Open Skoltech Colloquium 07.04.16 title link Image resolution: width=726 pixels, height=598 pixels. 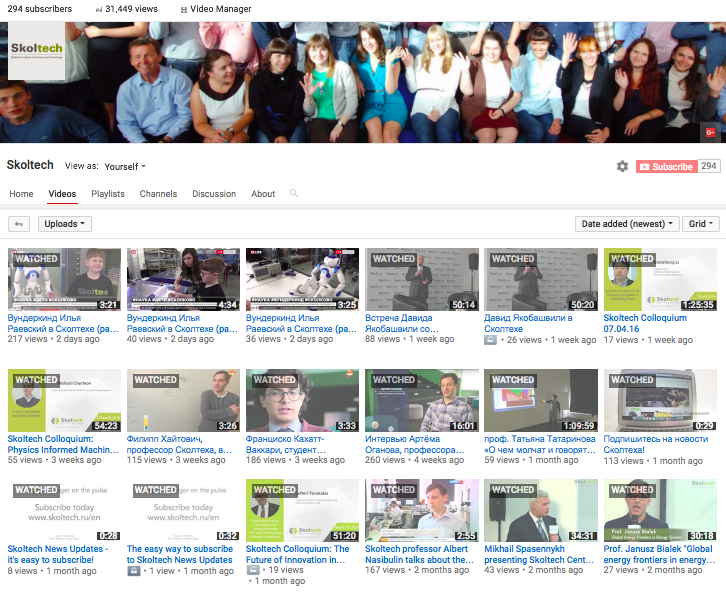pos(645,324)
